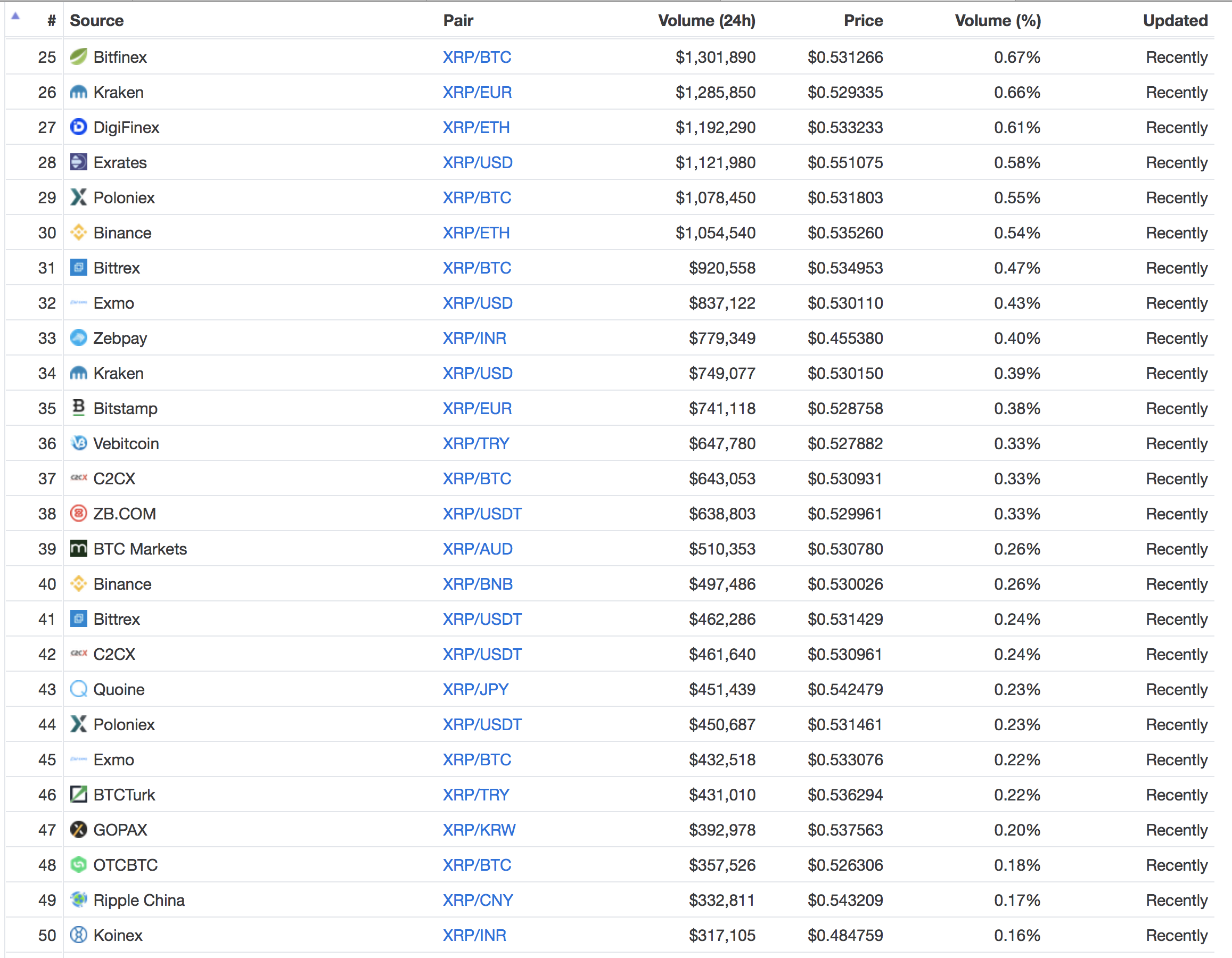1232x958 pixels.
Task: Select the 0.47% volume share cell
Action: (x=1017, y=268)
